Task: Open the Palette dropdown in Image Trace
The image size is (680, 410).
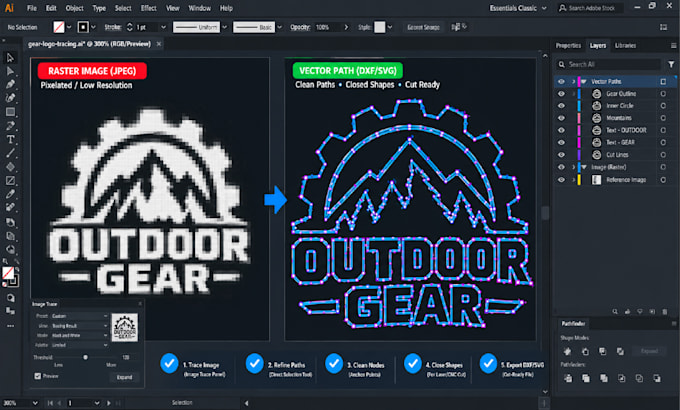Action: tap(79, 345)
